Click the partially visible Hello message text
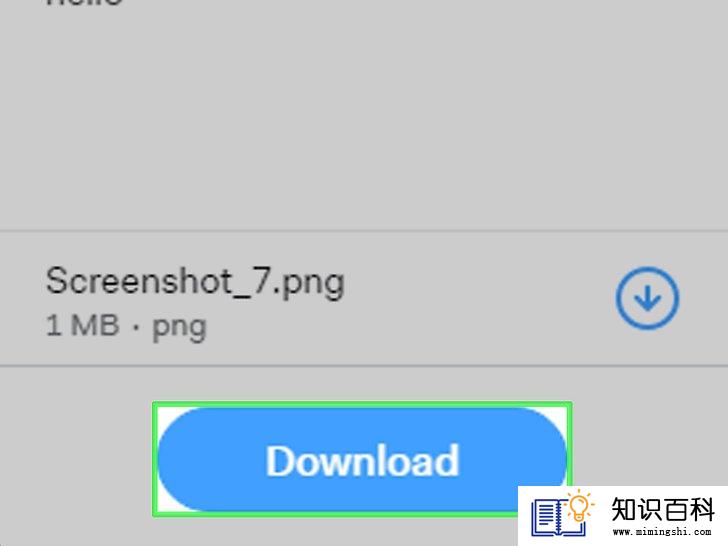The height and width of the screenshot is (546, 728). click(x=84, y=3)
